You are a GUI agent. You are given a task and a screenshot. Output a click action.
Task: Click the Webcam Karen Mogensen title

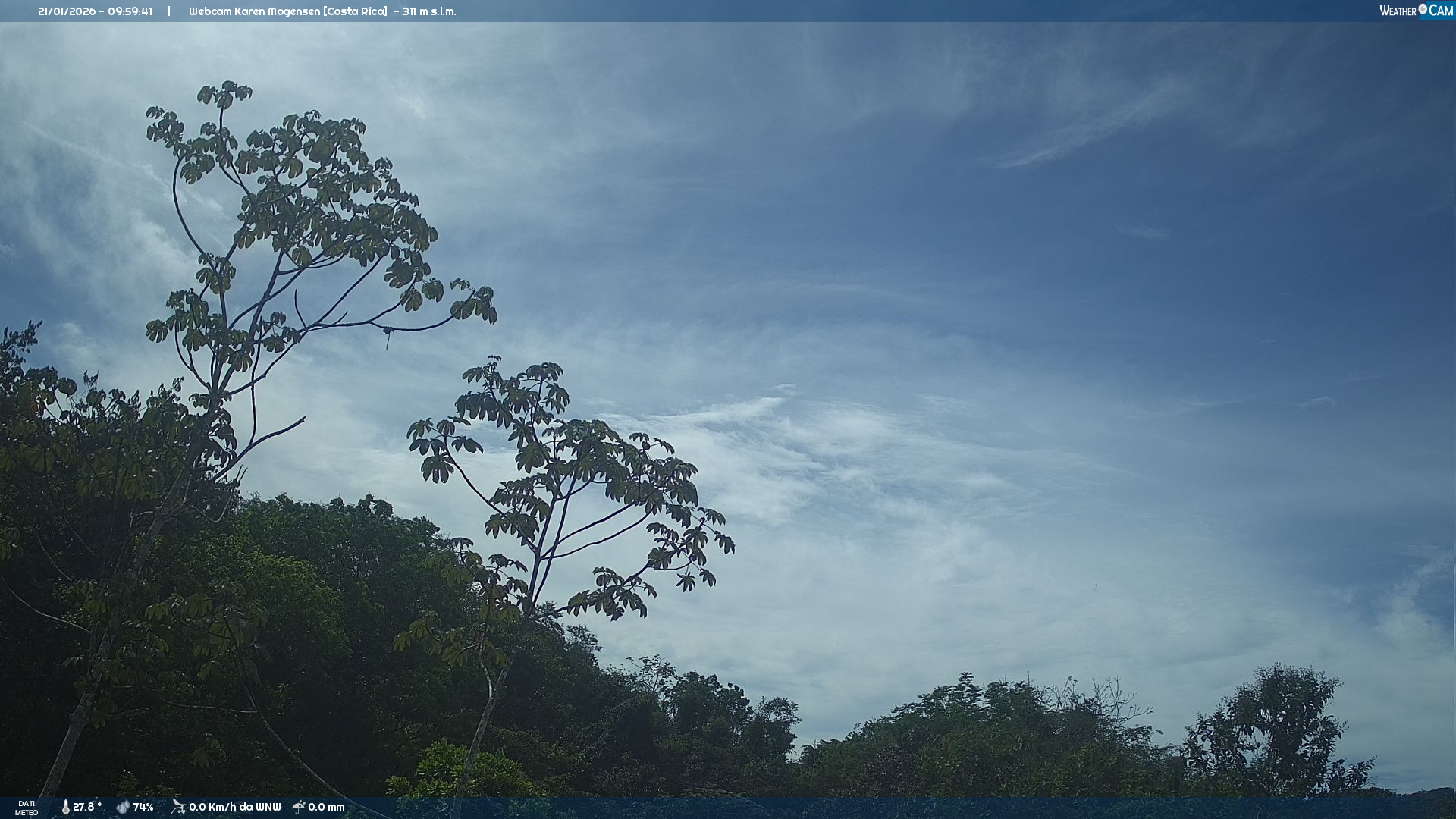(x=254, y=11)
